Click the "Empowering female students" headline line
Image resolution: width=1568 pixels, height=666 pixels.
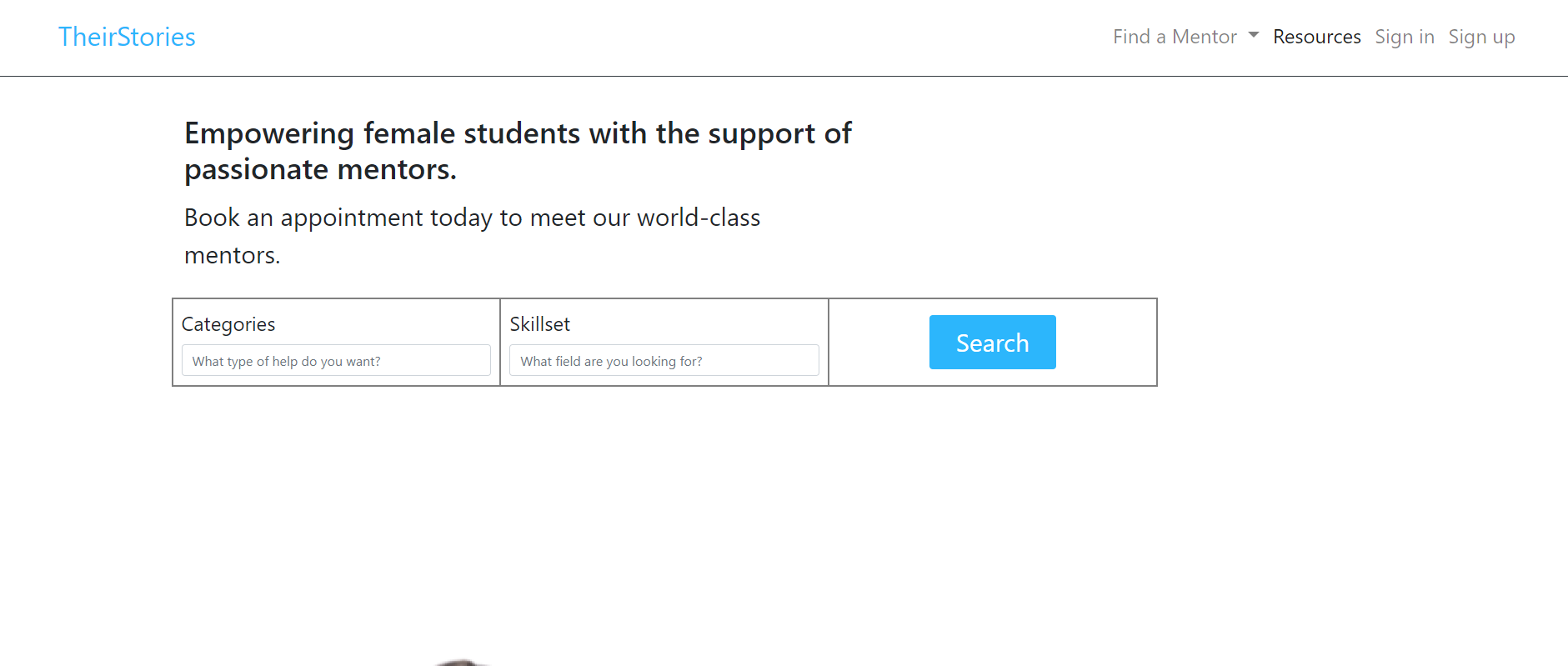pyautogui.click(x=518, y=133)
